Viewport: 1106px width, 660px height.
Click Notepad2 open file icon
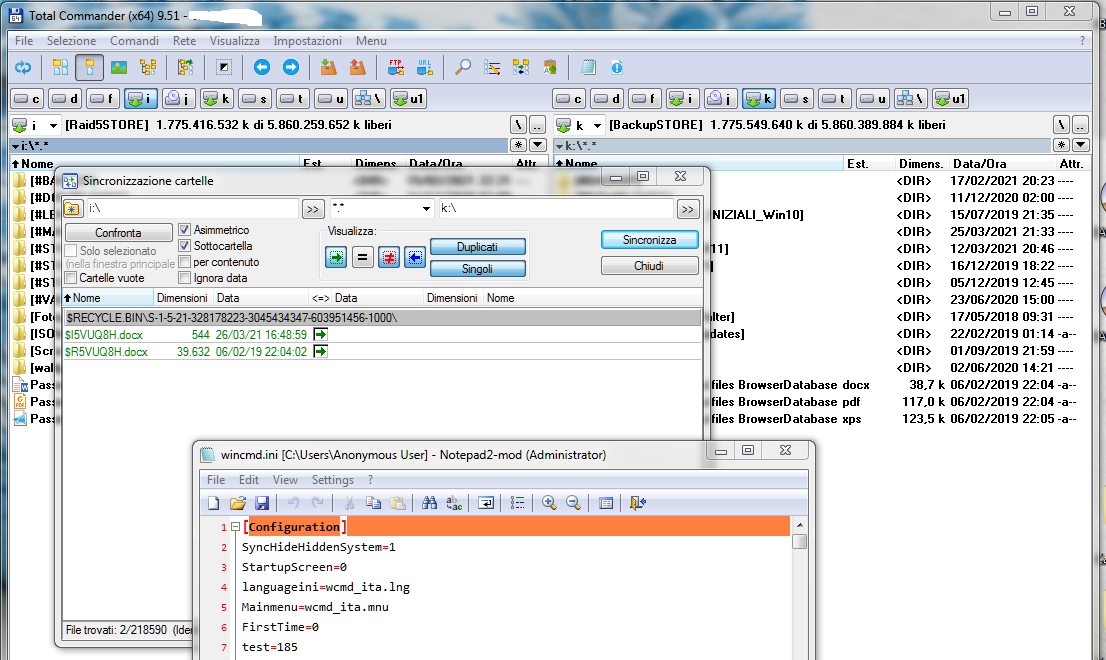(x=238, y=503)
